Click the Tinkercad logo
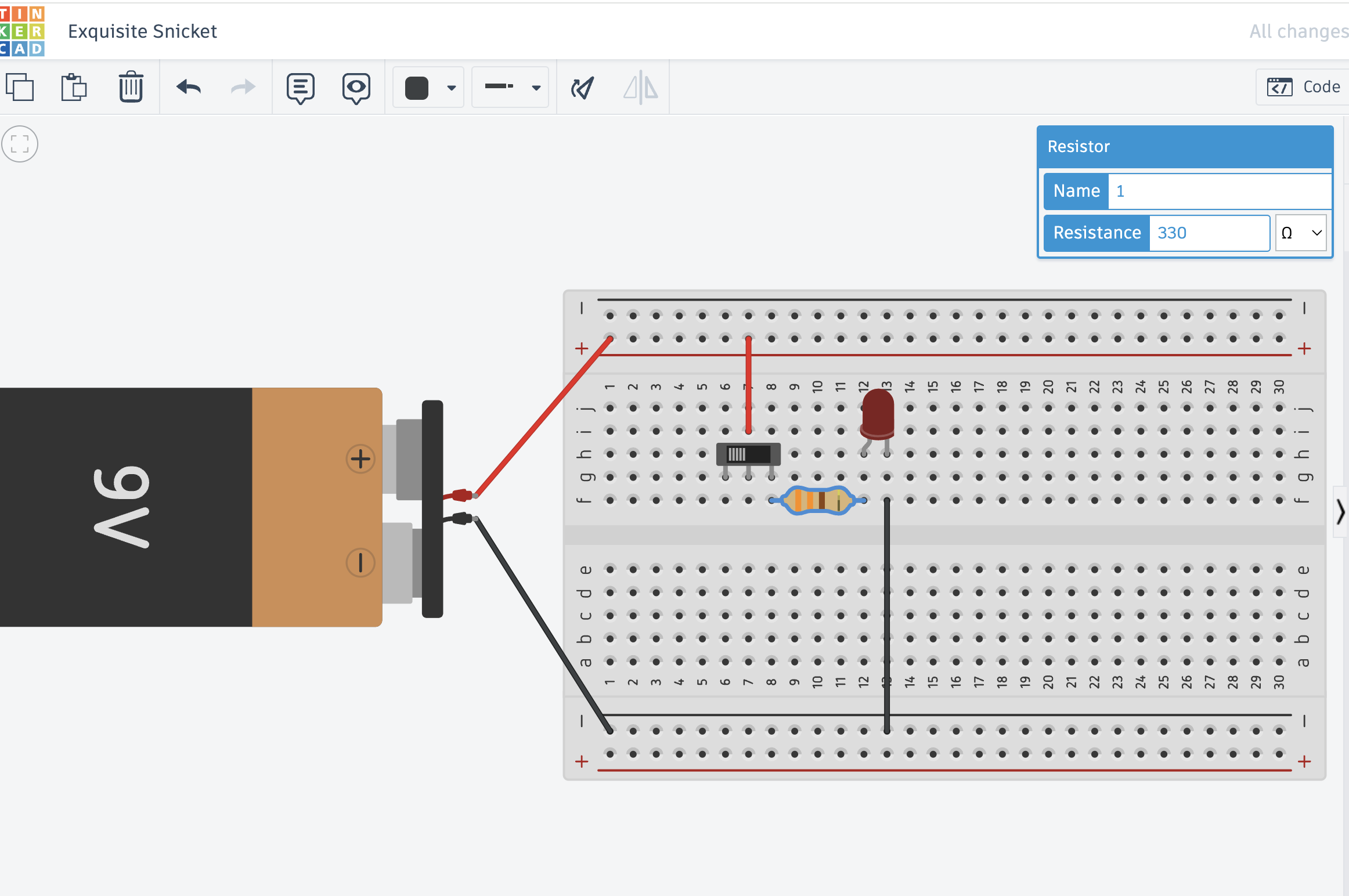The height and width of the screenshot is (896, 1349). (22, 30)
